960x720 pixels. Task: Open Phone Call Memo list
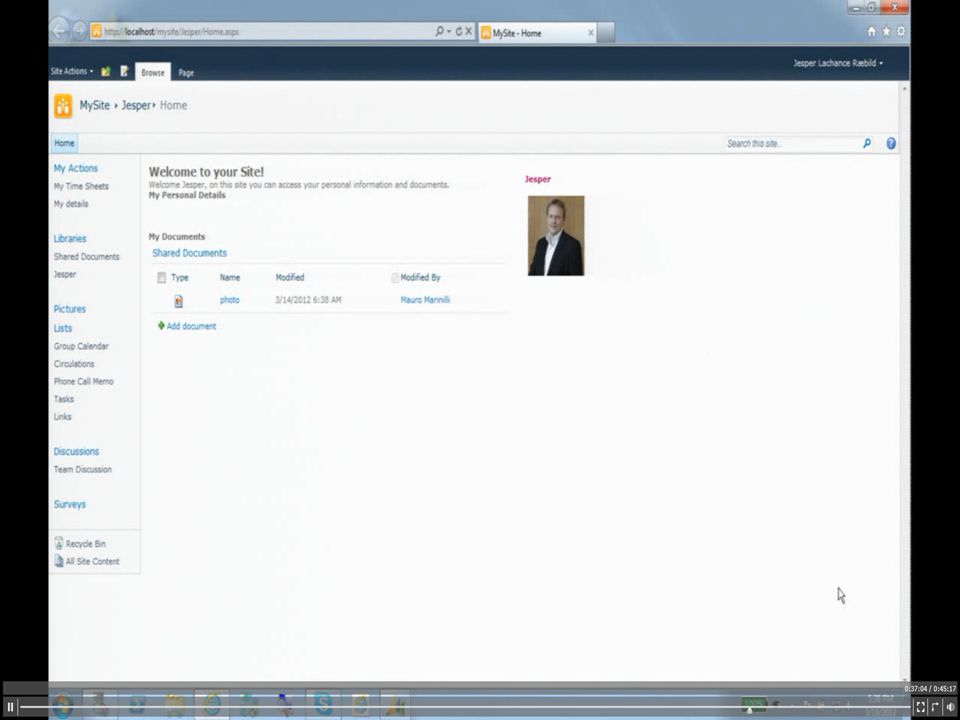point(83,381)
